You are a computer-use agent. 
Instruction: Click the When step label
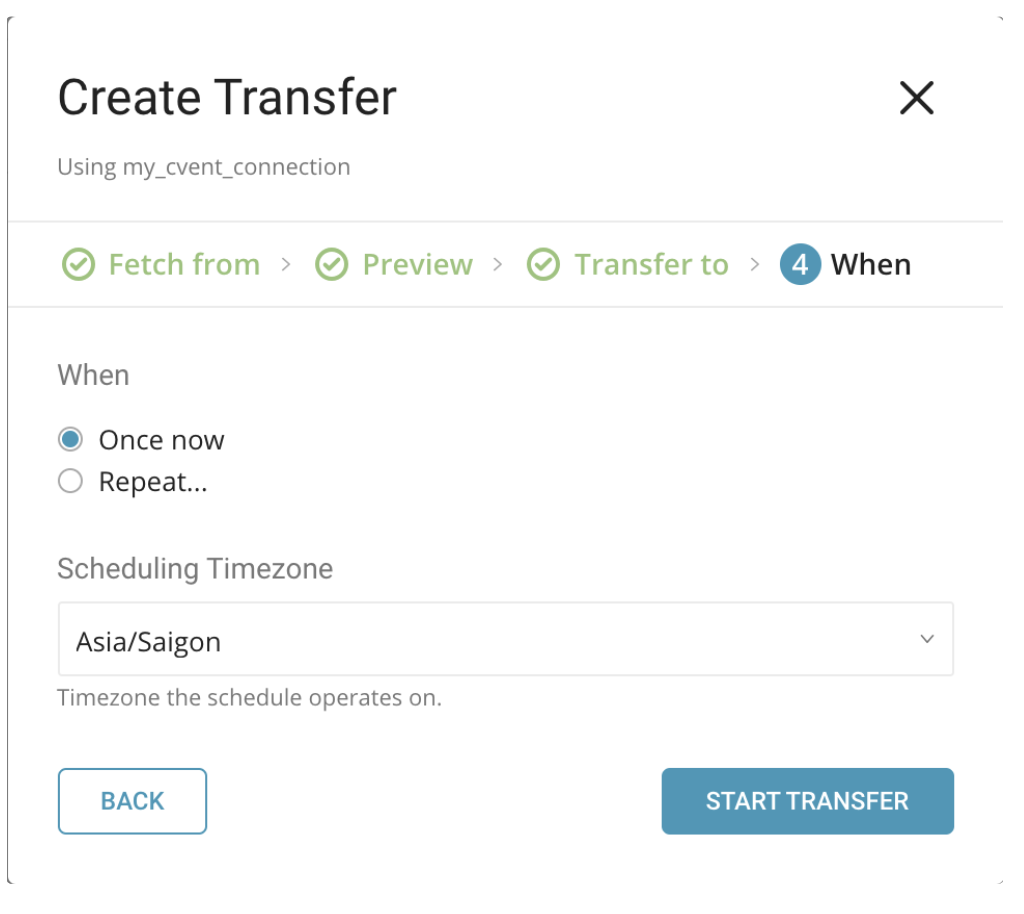click(x=871, y=265)
